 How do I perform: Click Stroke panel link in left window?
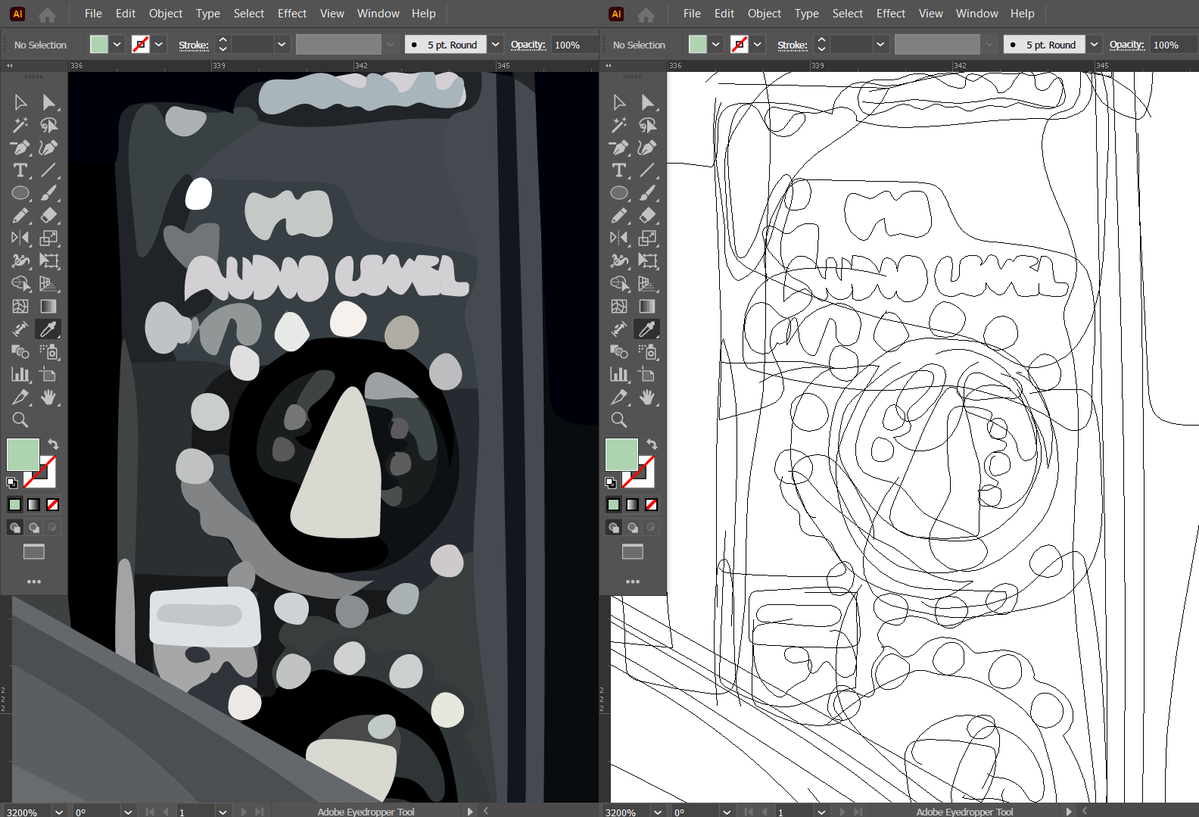tap(193, 45)
